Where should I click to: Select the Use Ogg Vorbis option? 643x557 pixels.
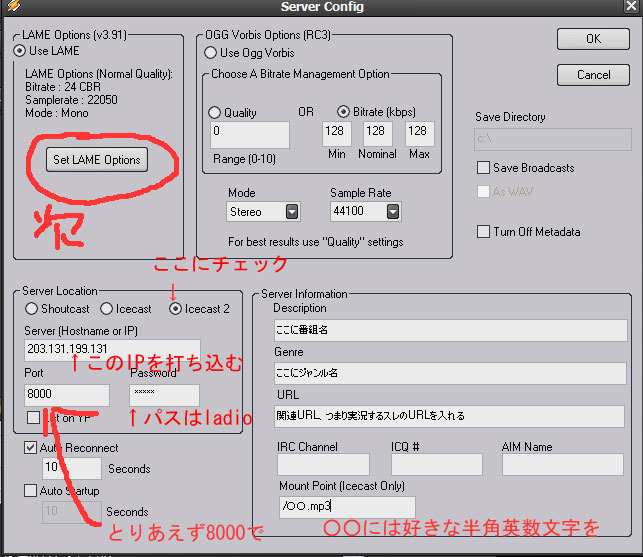click(211, 53)
